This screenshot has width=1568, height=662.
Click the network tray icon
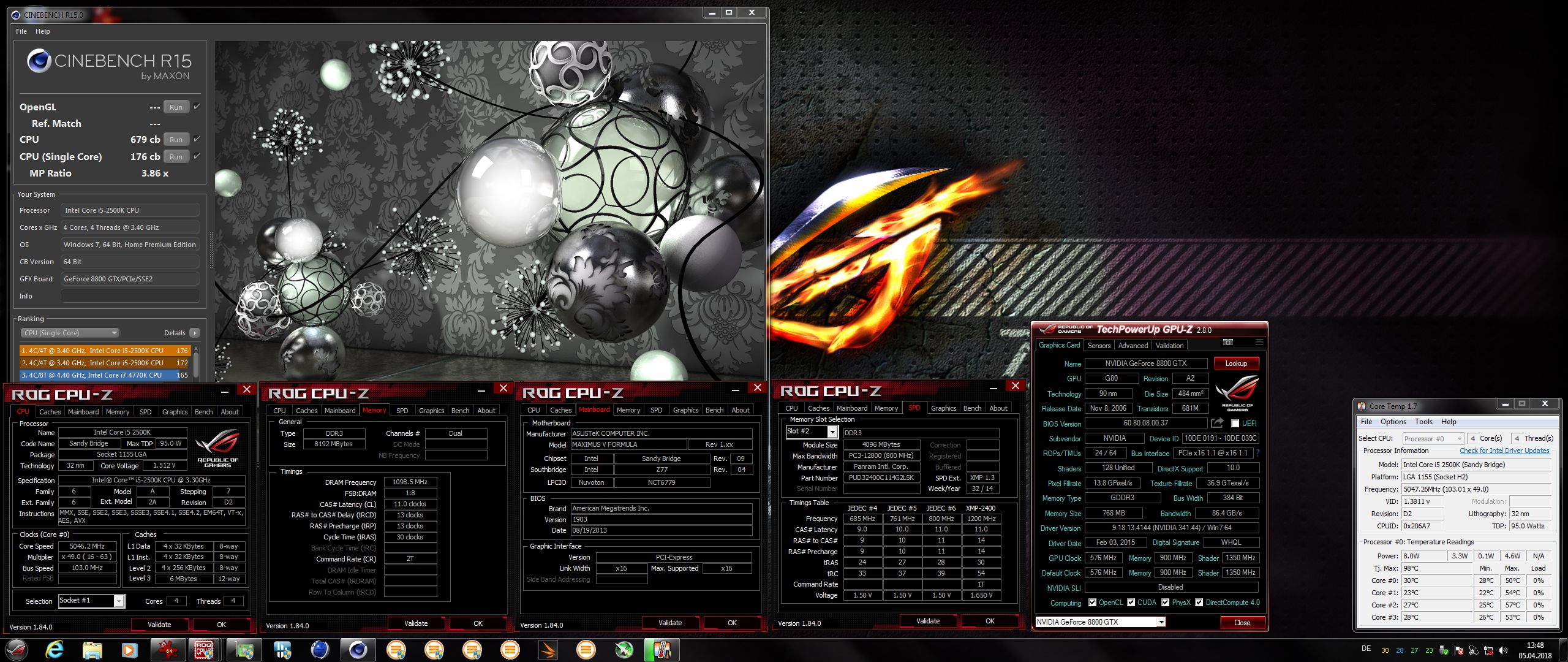coord(1488,650)
